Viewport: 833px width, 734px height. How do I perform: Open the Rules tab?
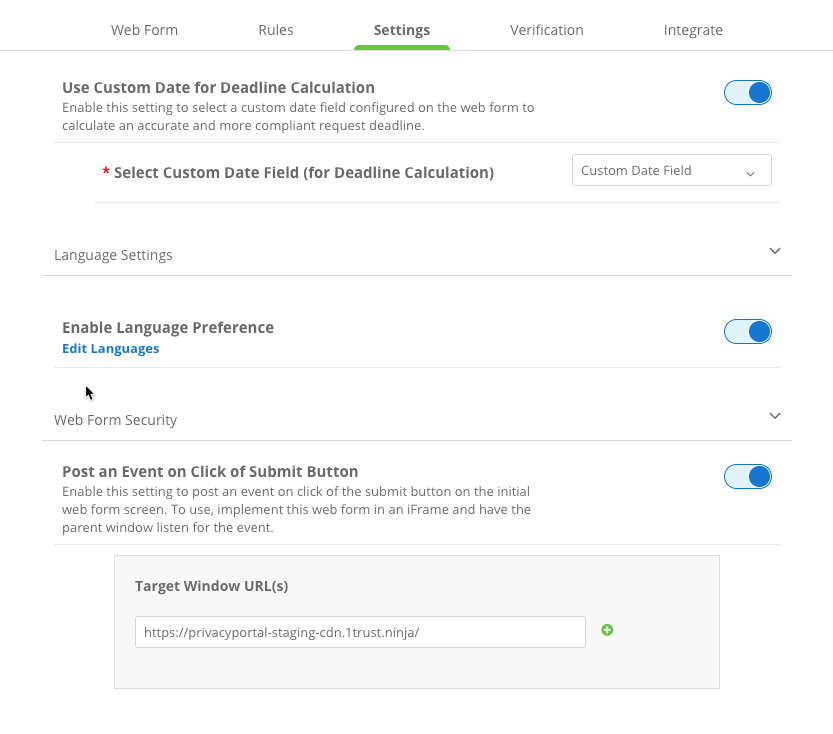pos(276,30)
